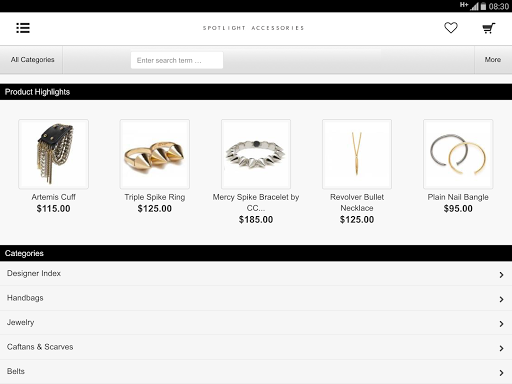Tap the More button

(493, 60)
